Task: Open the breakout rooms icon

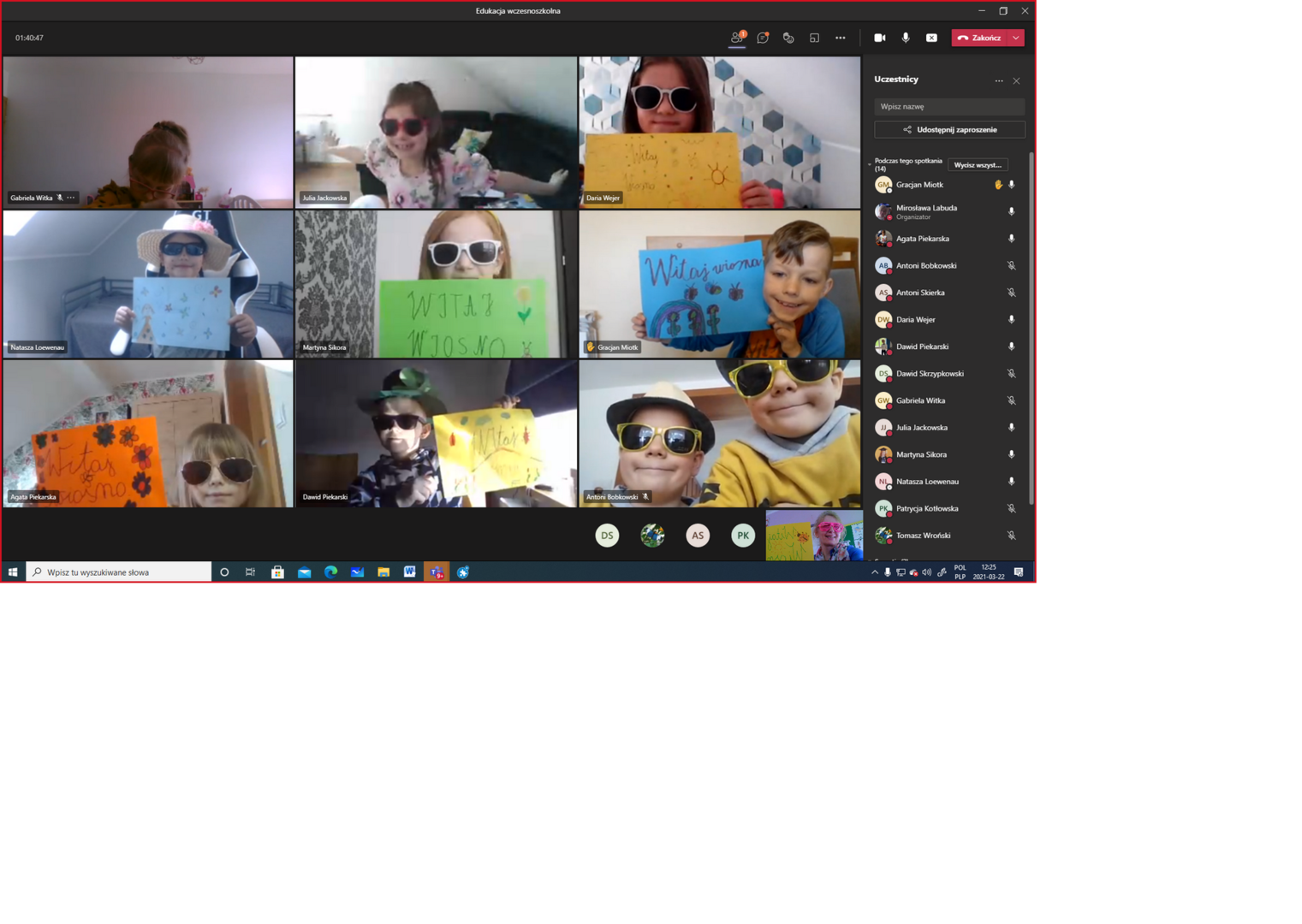Action: [814, 38]
